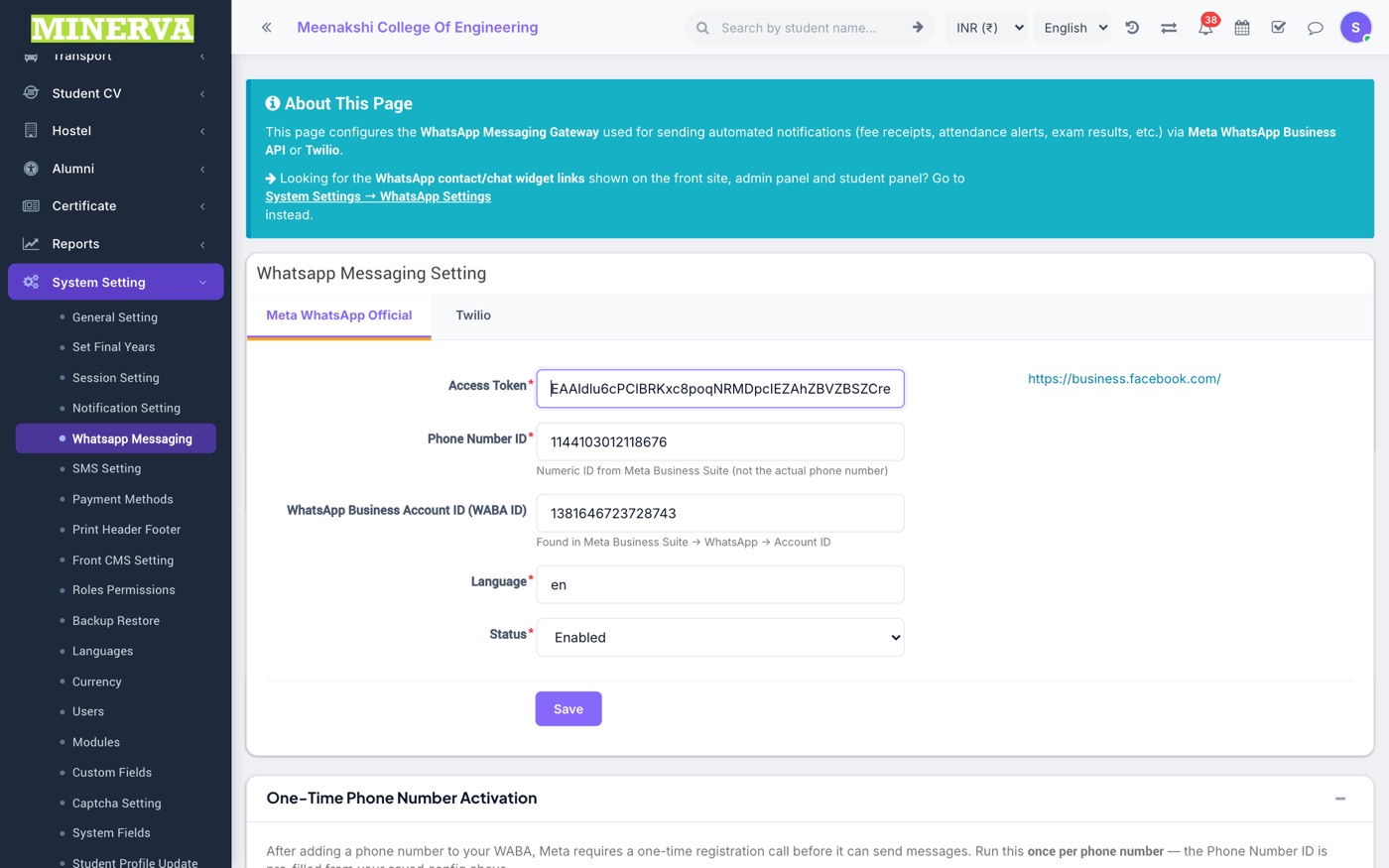Click the WhatsApp Business Account ID field
Image resolution: width=1389 pixels, height=868 pixels.
(x=720, y=514)
